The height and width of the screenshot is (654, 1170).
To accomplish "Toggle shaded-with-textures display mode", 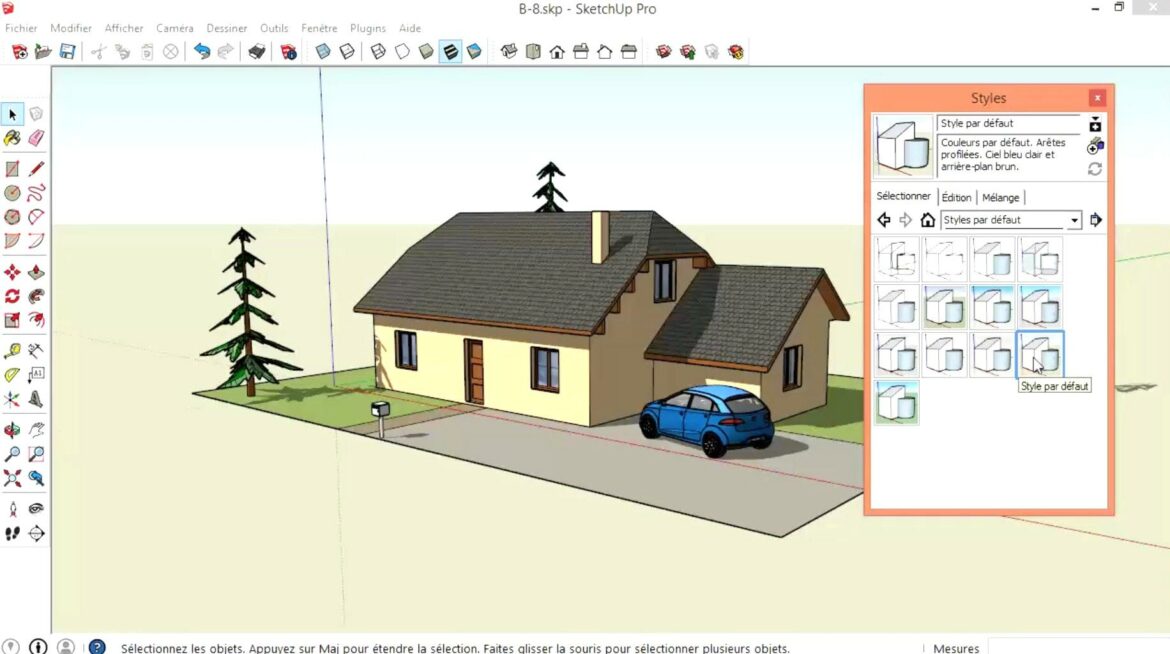I will pyautogui.click(x=448, y=51).
